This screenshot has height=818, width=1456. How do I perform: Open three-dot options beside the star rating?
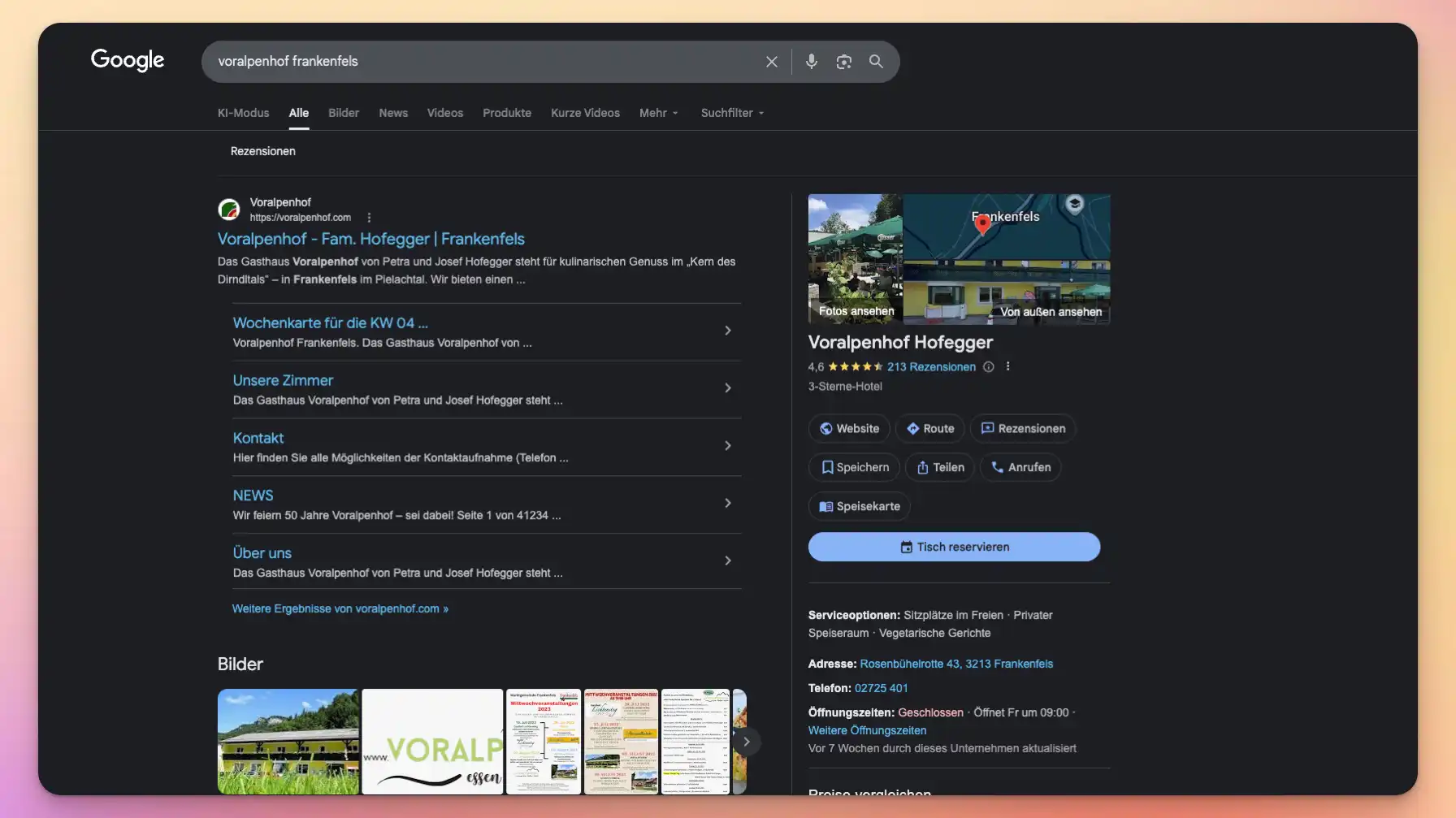[1007, 366]
